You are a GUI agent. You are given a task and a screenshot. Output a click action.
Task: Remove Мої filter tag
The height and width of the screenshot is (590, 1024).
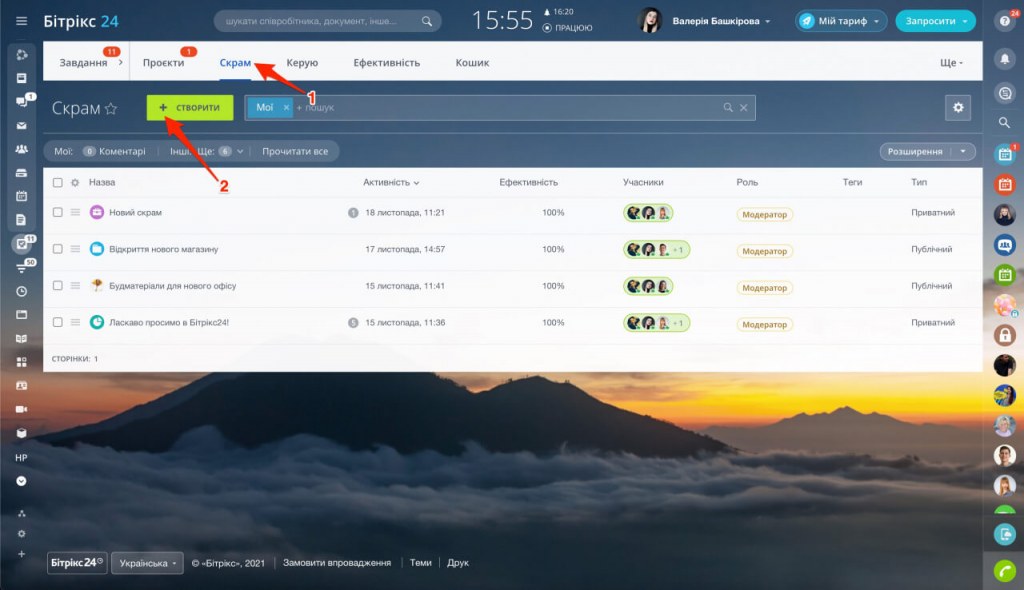[x=285, y=108]
